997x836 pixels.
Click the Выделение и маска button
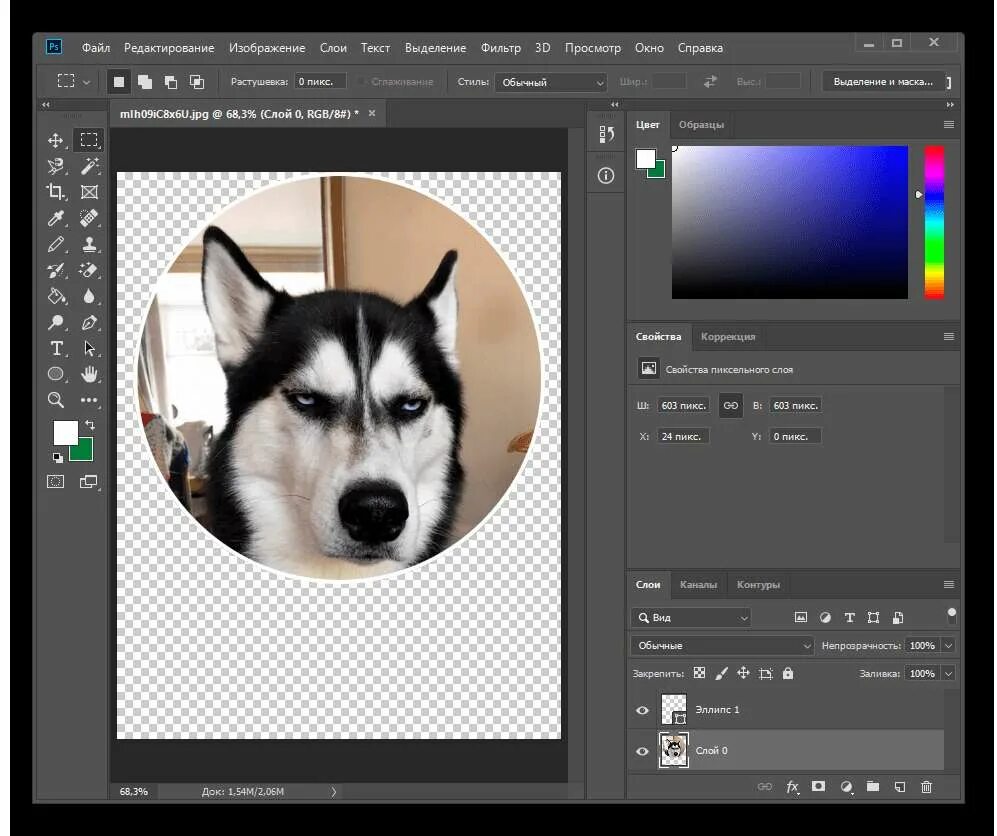coord(882,82)
